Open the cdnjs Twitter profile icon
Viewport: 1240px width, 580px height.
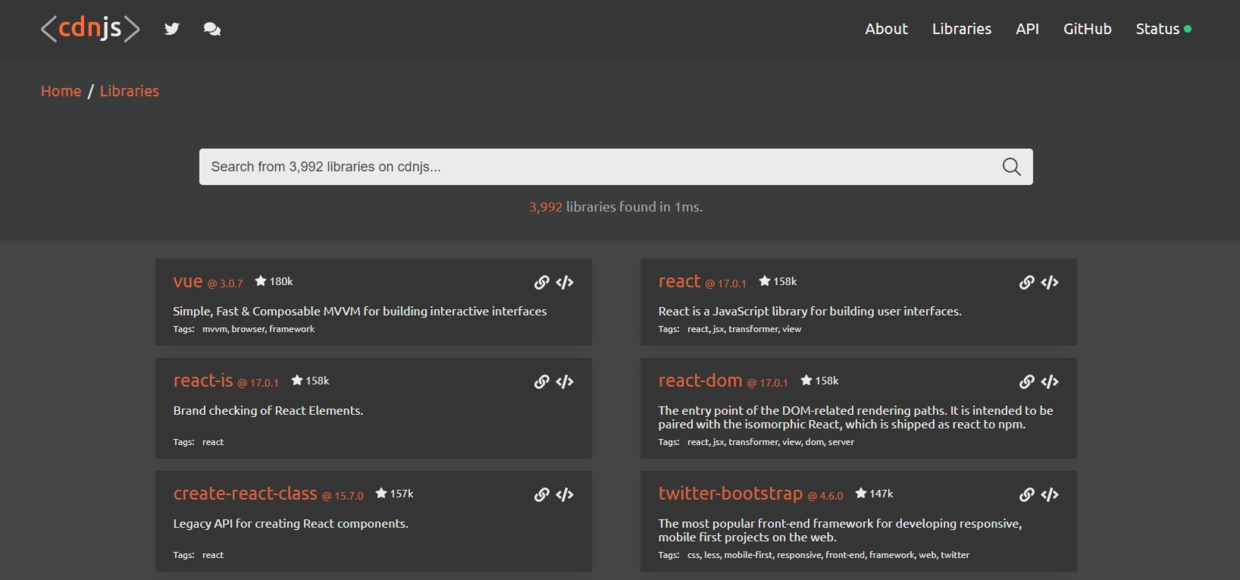(172, 29)
